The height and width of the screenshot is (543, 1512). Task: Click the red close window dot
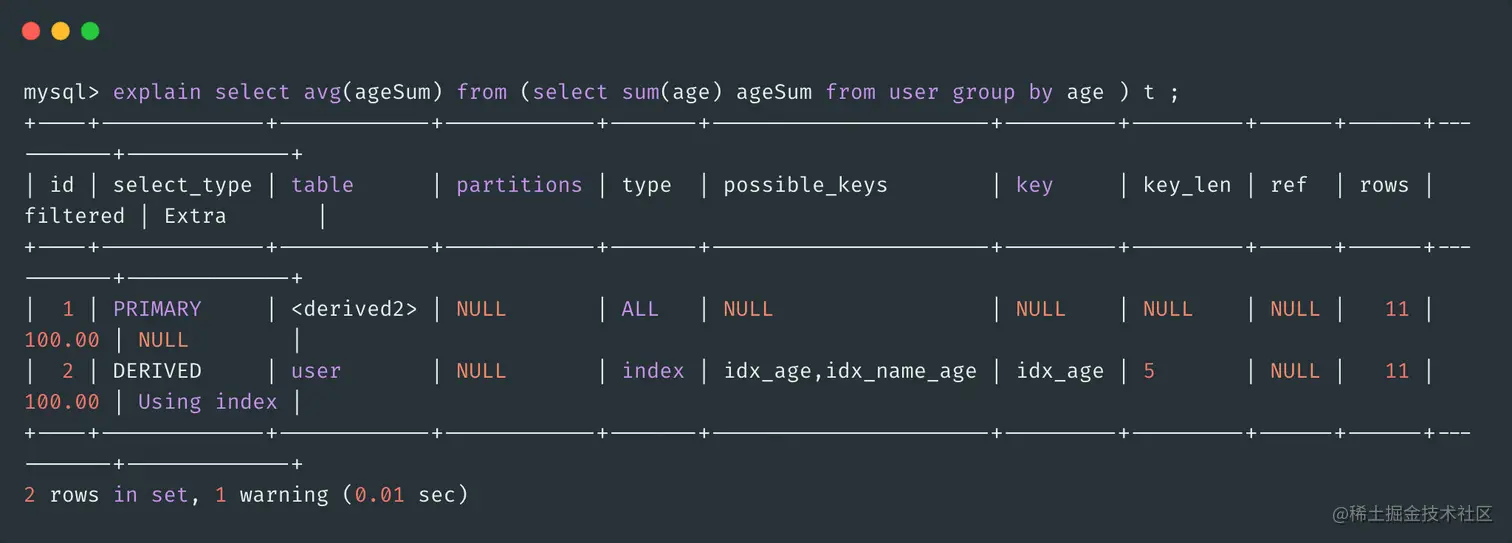click(x=31, y=31)
